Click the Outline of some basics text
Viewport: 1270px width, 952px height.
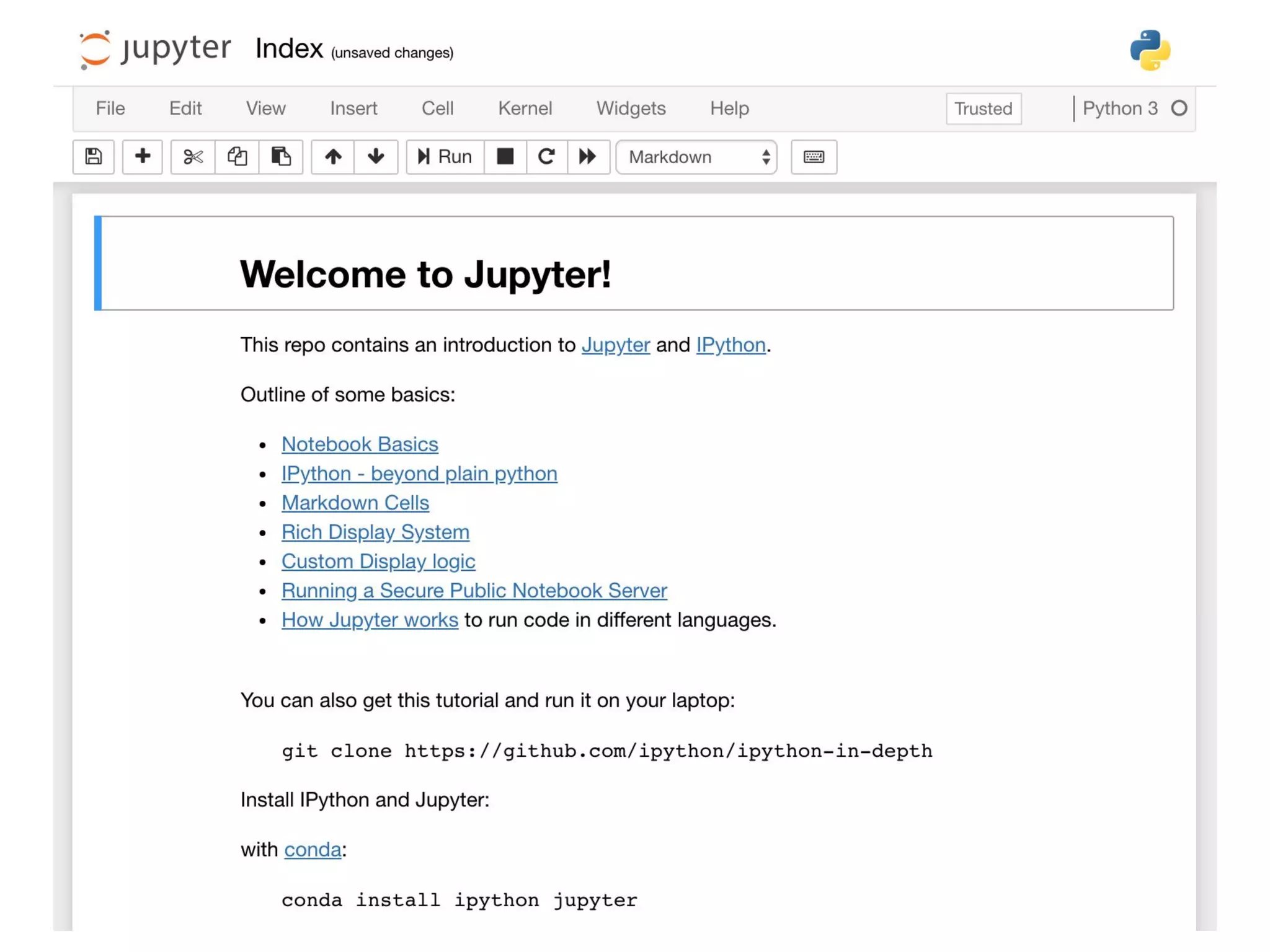click(348, 395)
